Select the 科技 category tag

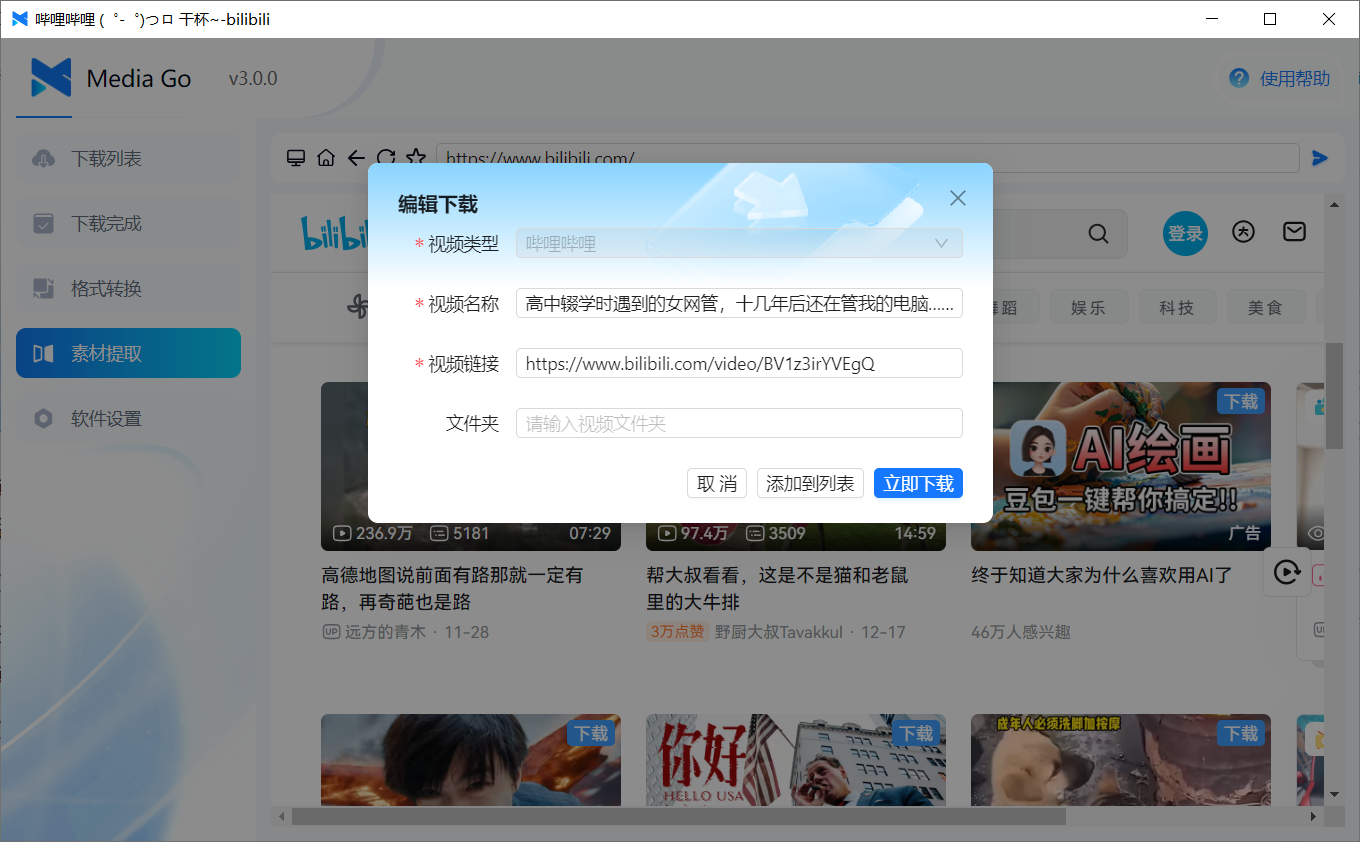tap(1177, 307)
